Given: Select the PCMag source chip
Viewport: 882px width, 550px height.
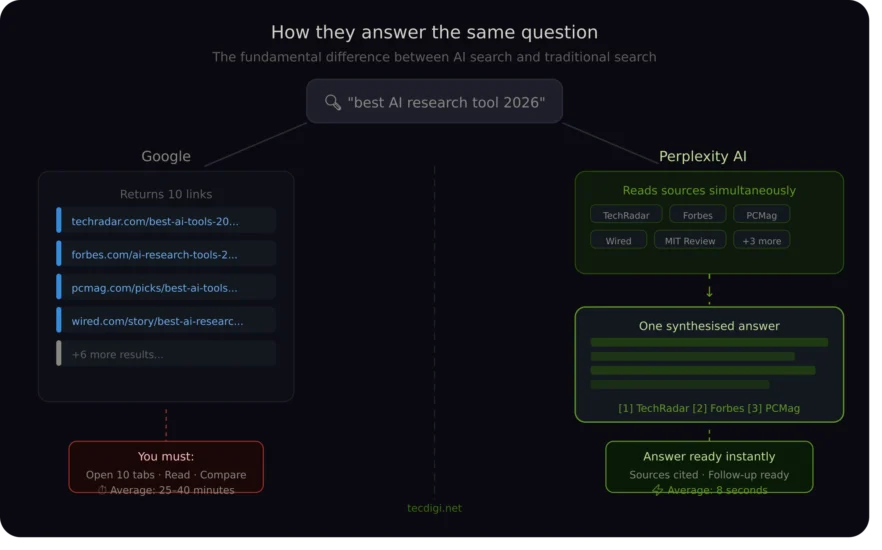Looking at the screenshot, I should 762,215.
